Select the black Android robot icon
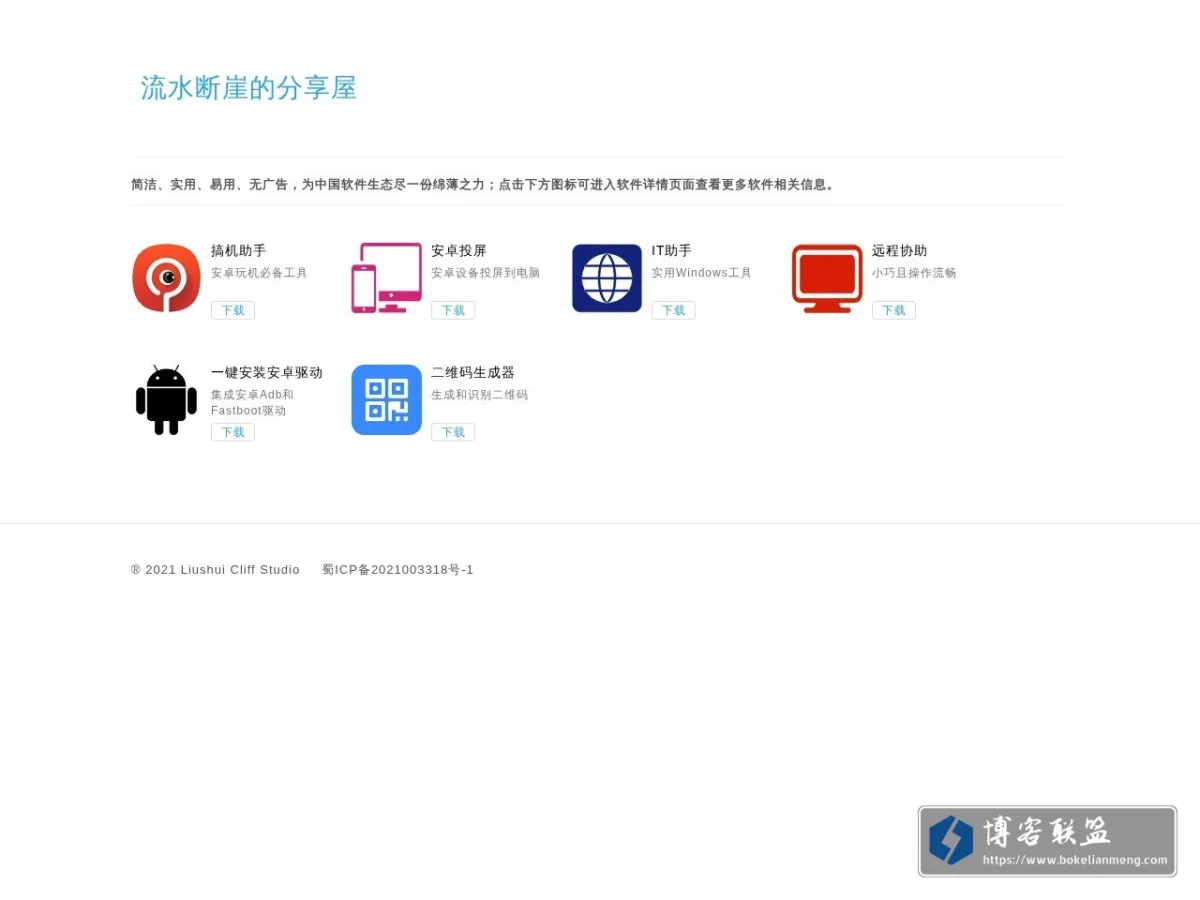This screenshot has width=1200, height=900. coord(166,400)
